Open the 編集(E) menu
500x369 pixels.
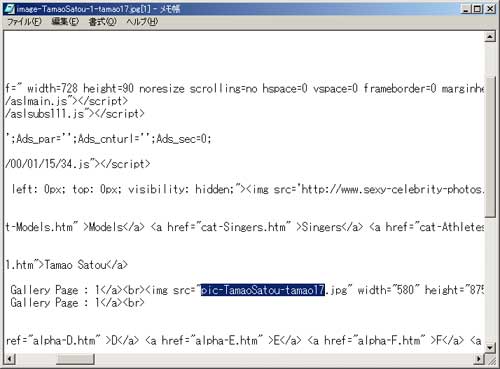[x=65, y=22]
